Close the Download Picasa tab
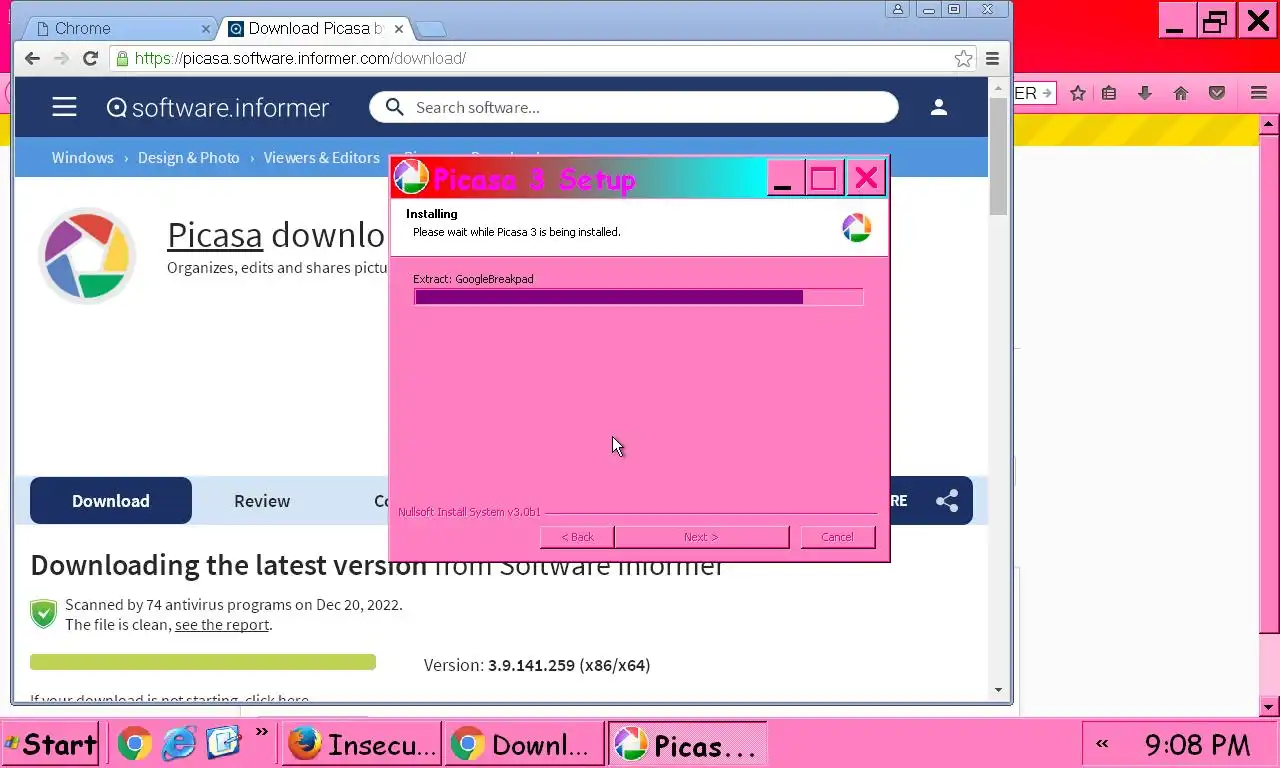 (401, 29)
